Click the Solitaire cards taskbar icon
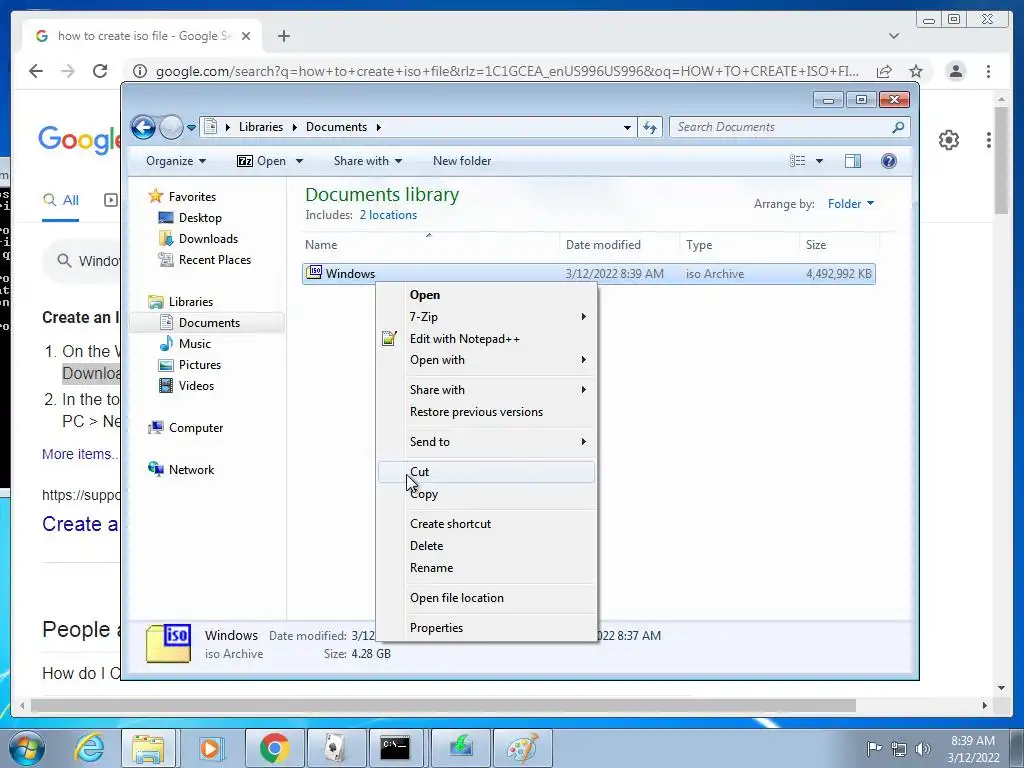 click(x=335, y=748)
